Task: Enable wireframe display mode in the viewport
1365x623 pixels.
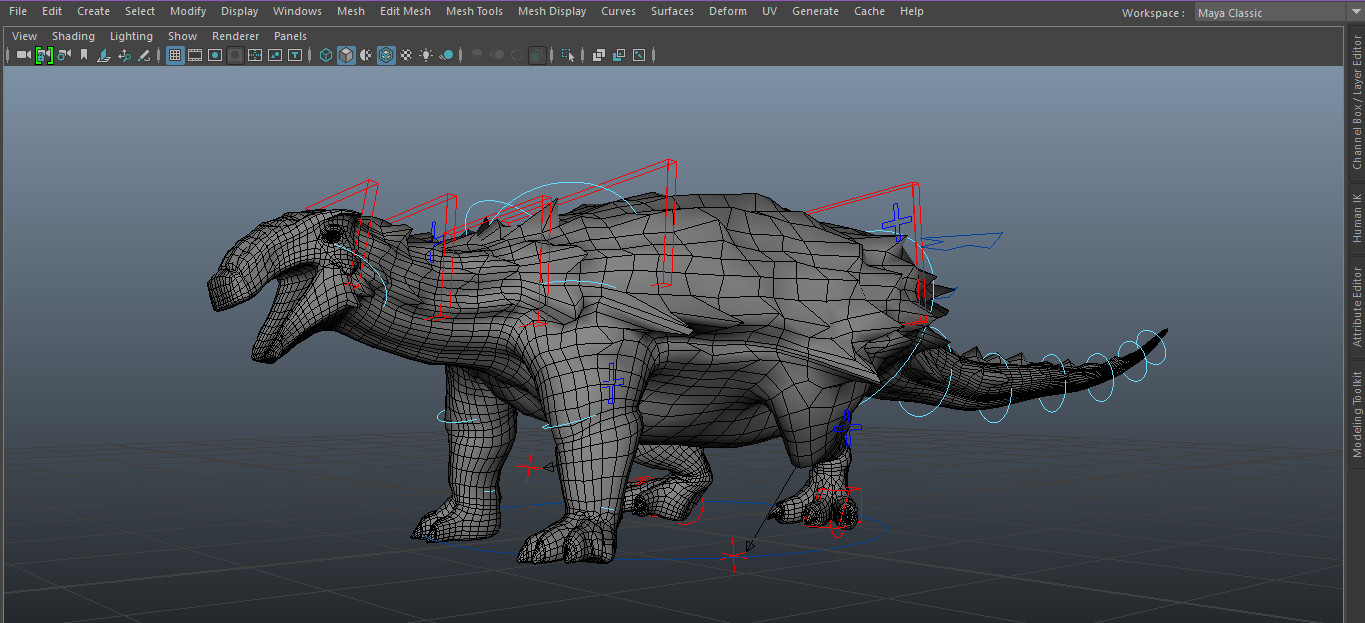Action: 326,55
